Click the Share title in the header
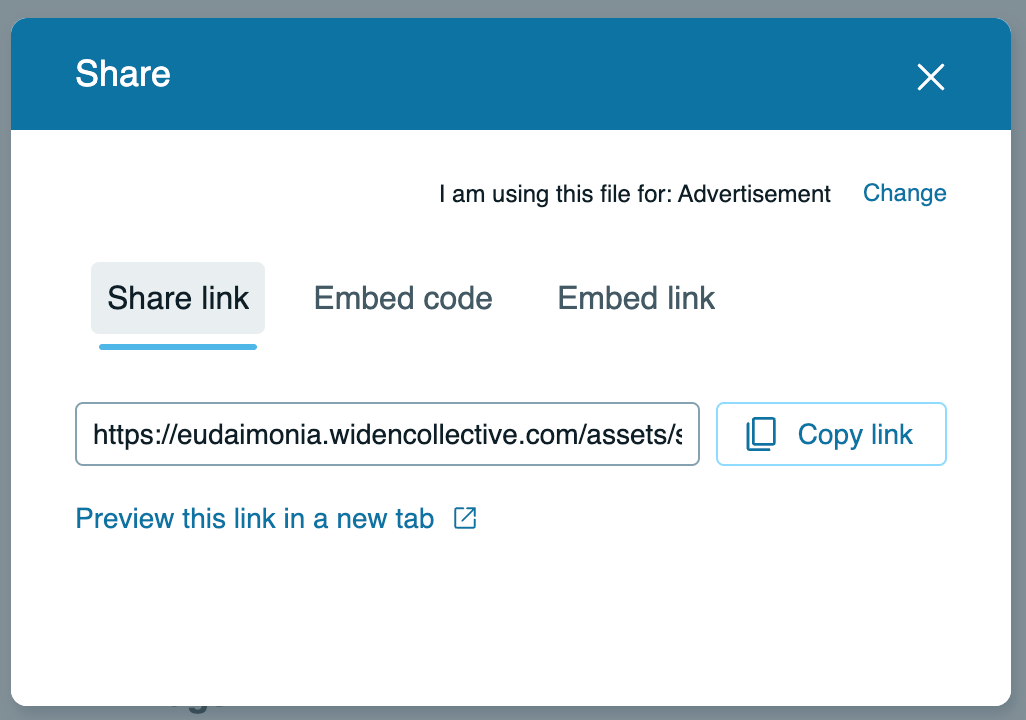The width and height of the screenshot is (1026, 720). [123, 74]
